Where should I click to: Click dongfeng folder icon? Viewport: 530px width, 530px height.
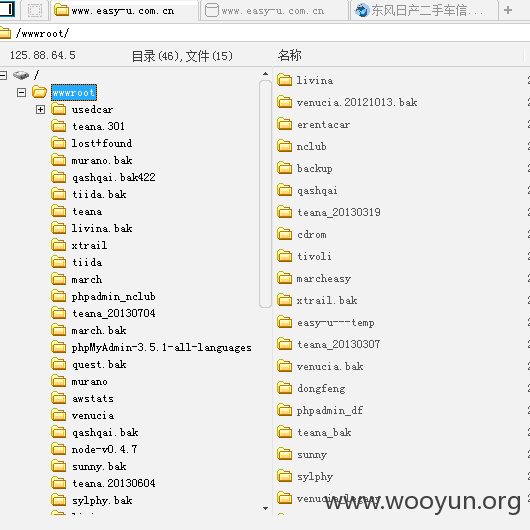[x=285, y=388]
